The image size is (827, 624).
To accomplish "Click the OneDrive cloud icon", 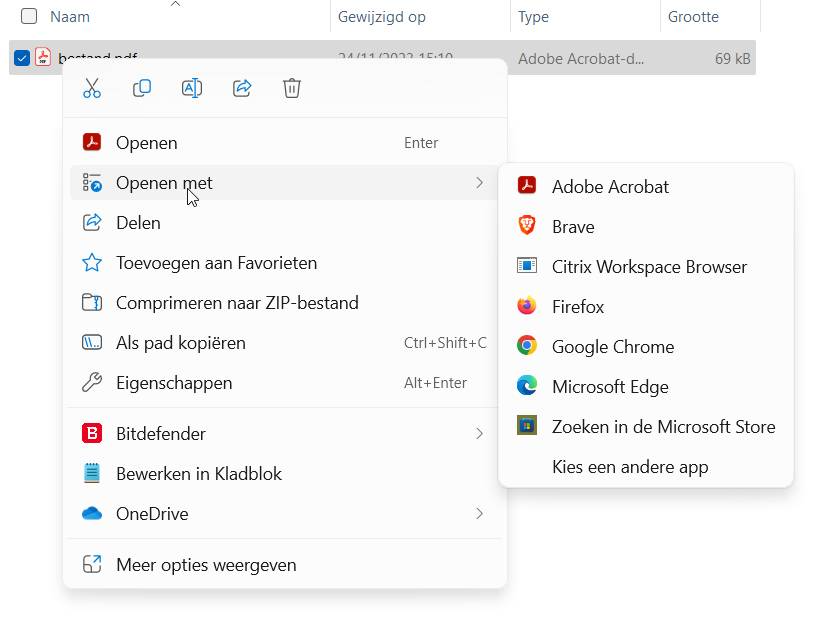I will click(92, 513).
